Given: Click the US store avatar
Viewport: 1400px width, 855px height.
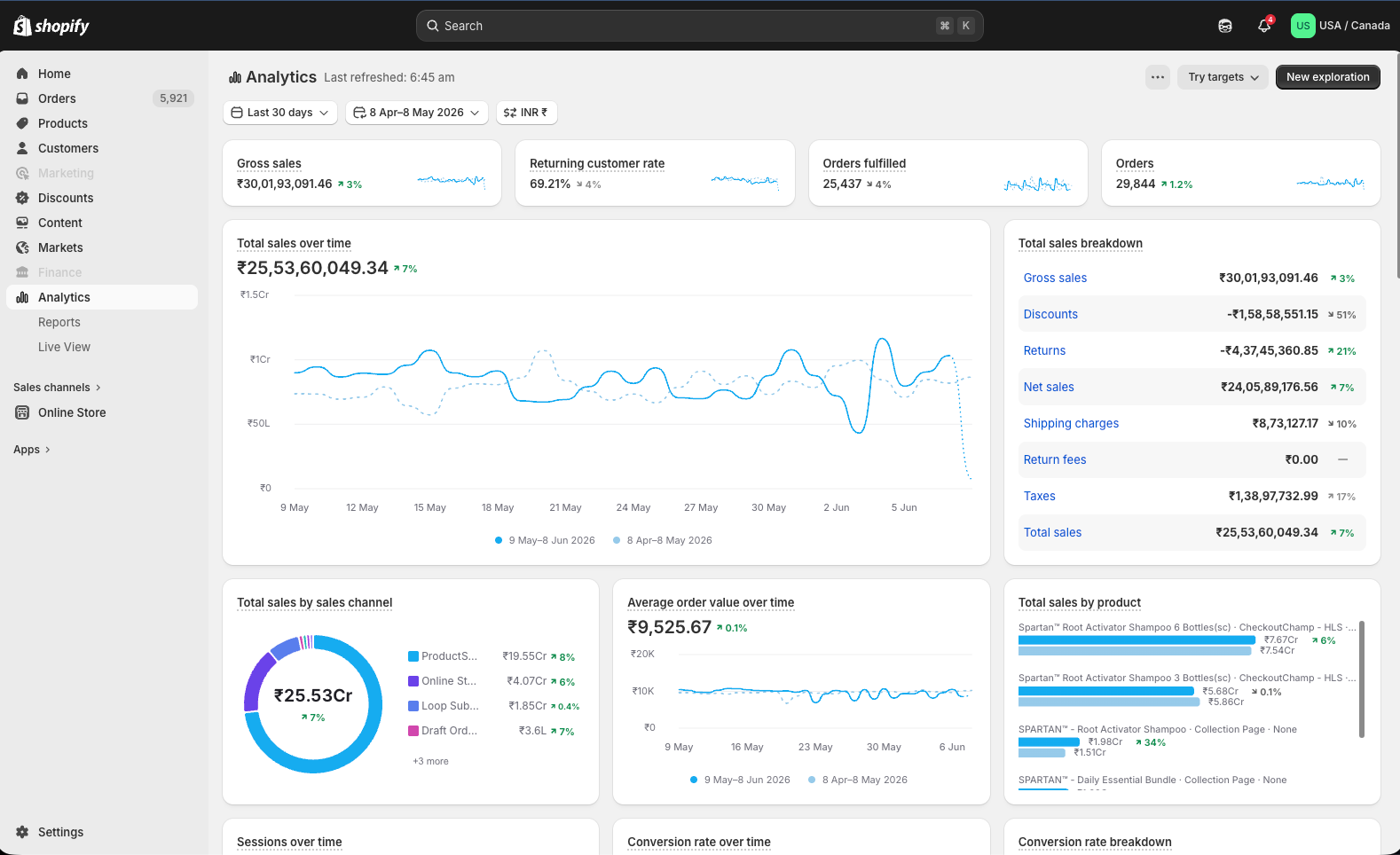Looking at the screenshot, I should (1302, 26).
